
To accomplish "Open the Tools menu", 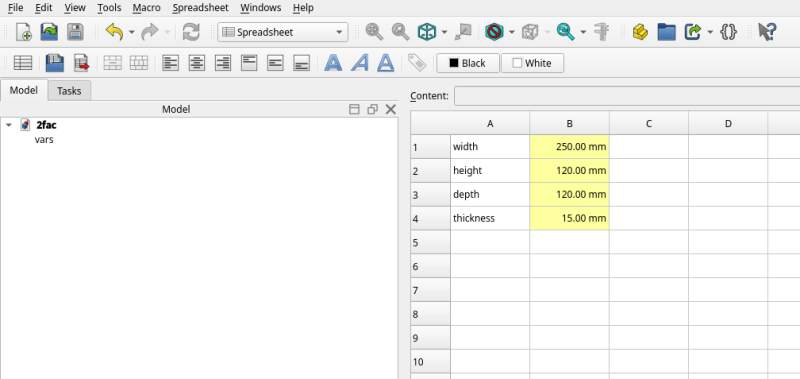I will 109,8.
